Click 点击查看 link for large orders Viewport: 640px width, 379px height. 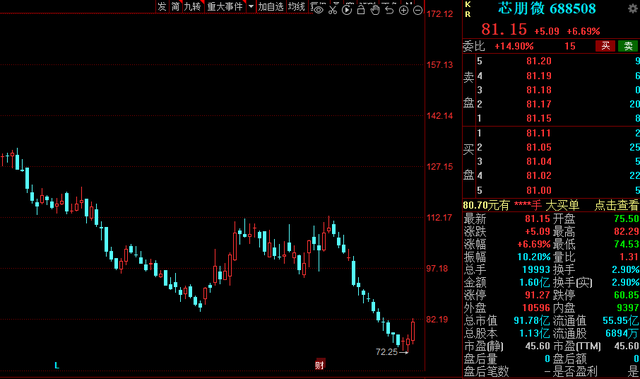click(x=616, y=205)
